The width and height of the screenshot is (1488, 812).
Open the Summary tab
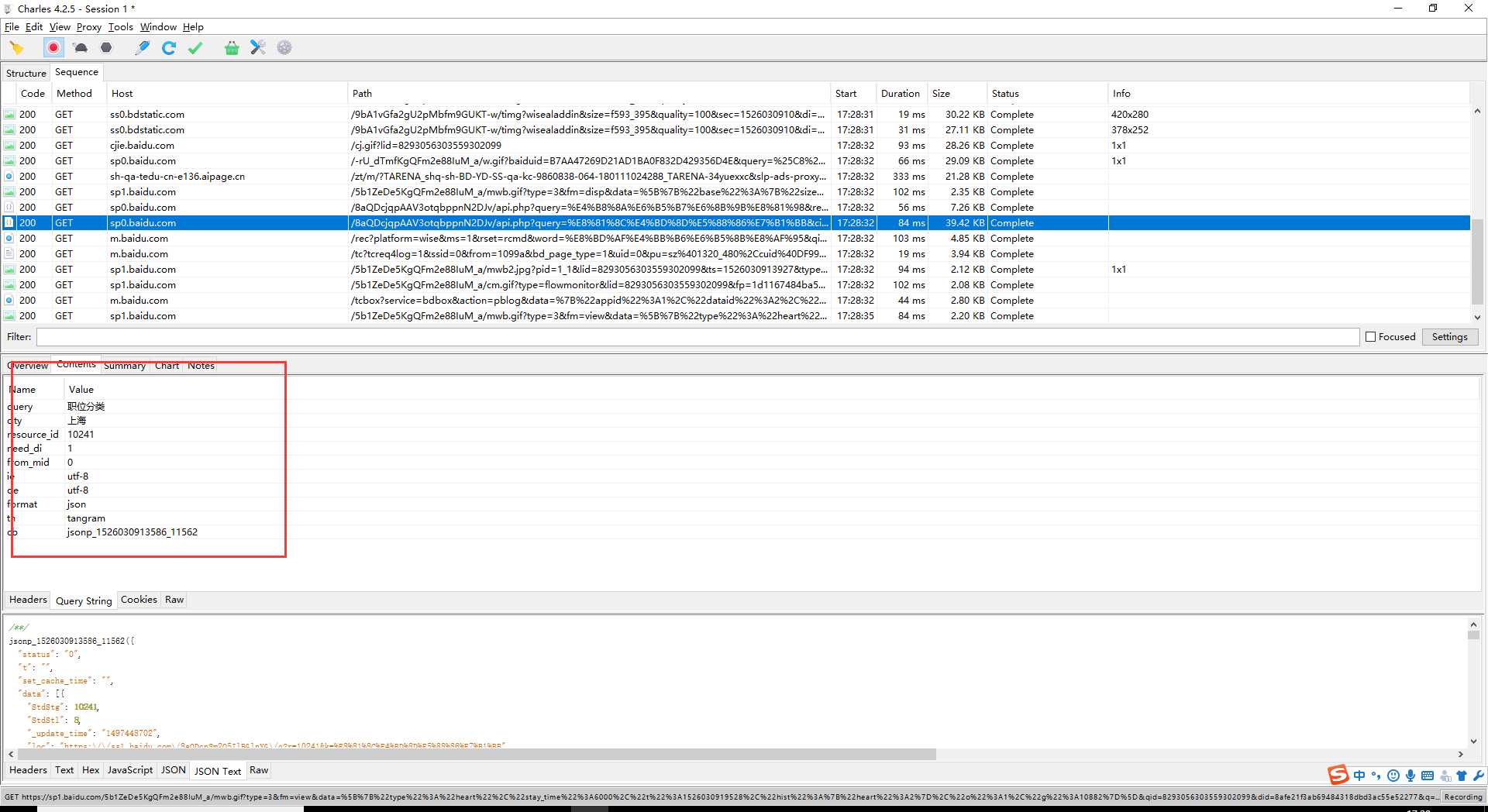125,366
